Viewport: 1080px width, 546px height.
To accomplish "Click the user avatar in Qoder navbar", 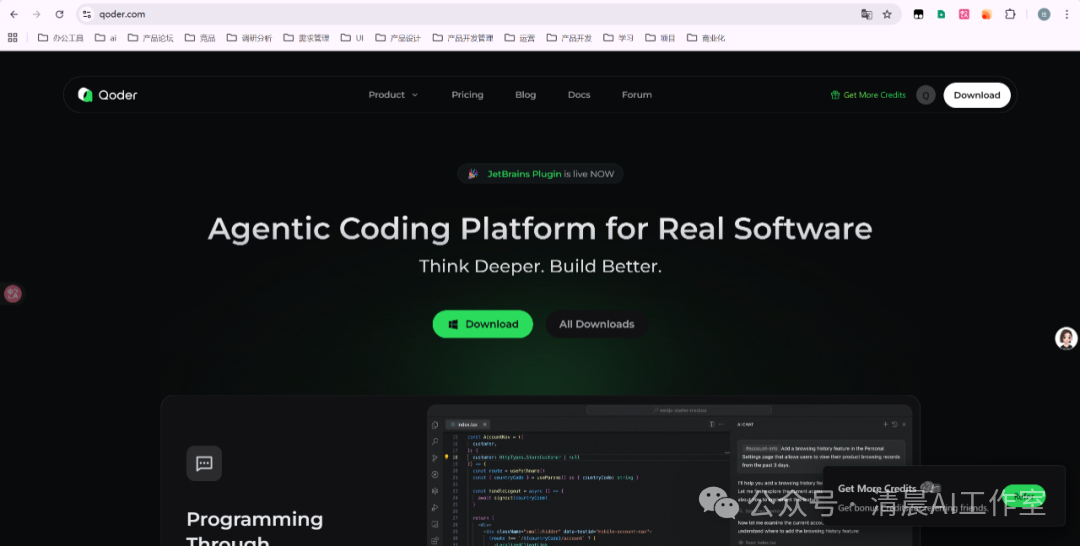I will tap(926, 95).
